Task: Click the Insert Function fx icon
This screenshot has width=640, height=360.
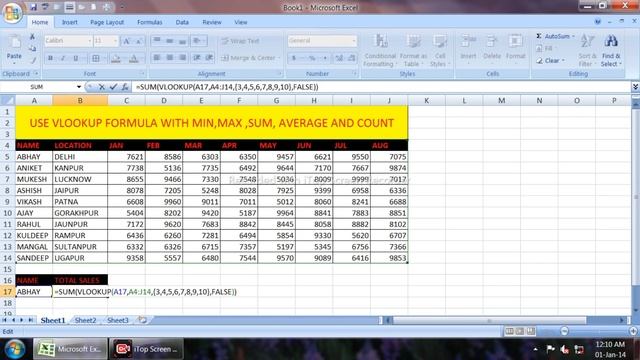Action: [x=125, y=87]
